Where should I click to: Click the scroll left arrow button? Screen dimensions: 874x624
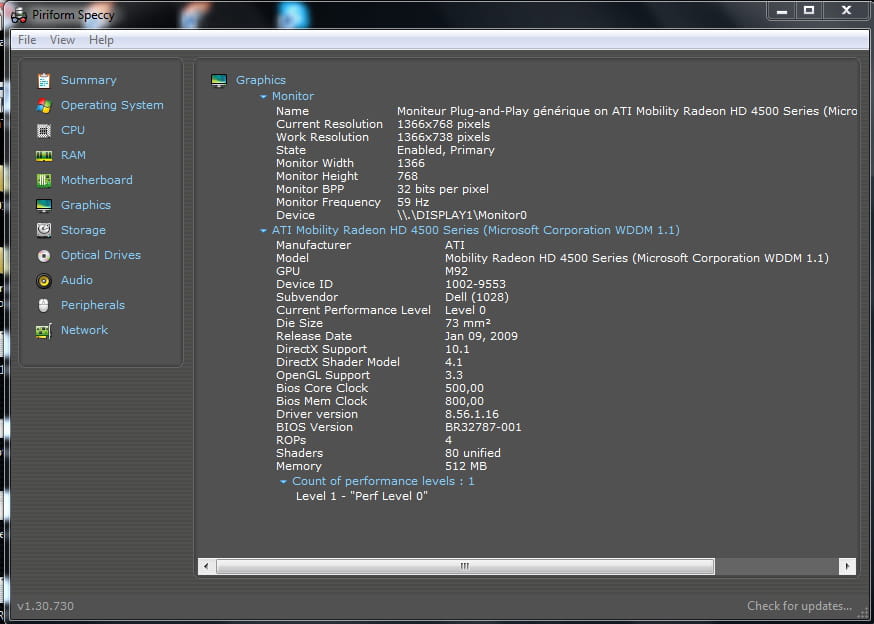[x=206, y=567]
